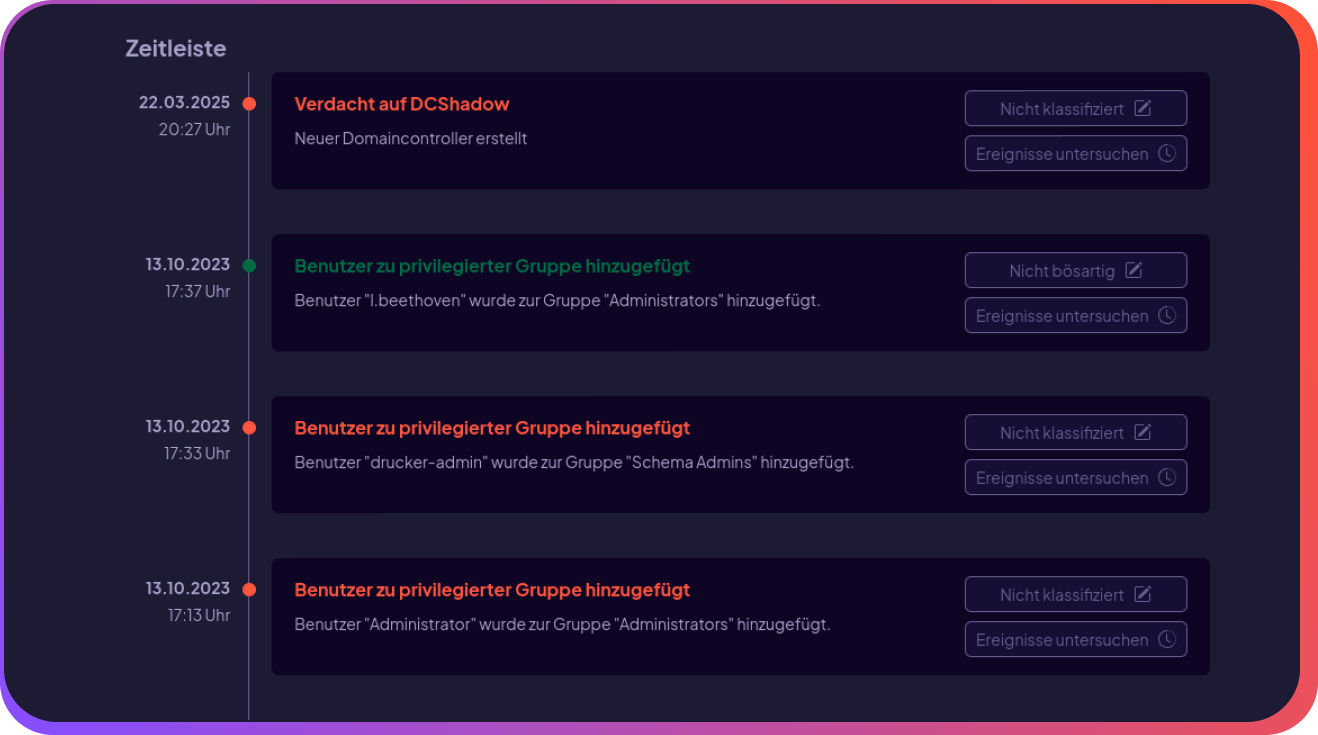1318x735 pixels.
Task: Click clock icon in l.beethoven event row
Action: coord(1166,315)
